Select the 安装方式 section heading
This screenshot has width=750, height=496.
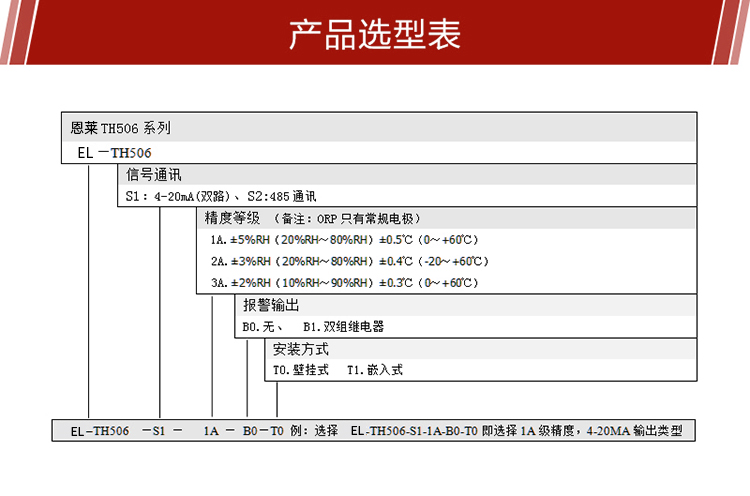pyautogui.click(x=300, y=349)
